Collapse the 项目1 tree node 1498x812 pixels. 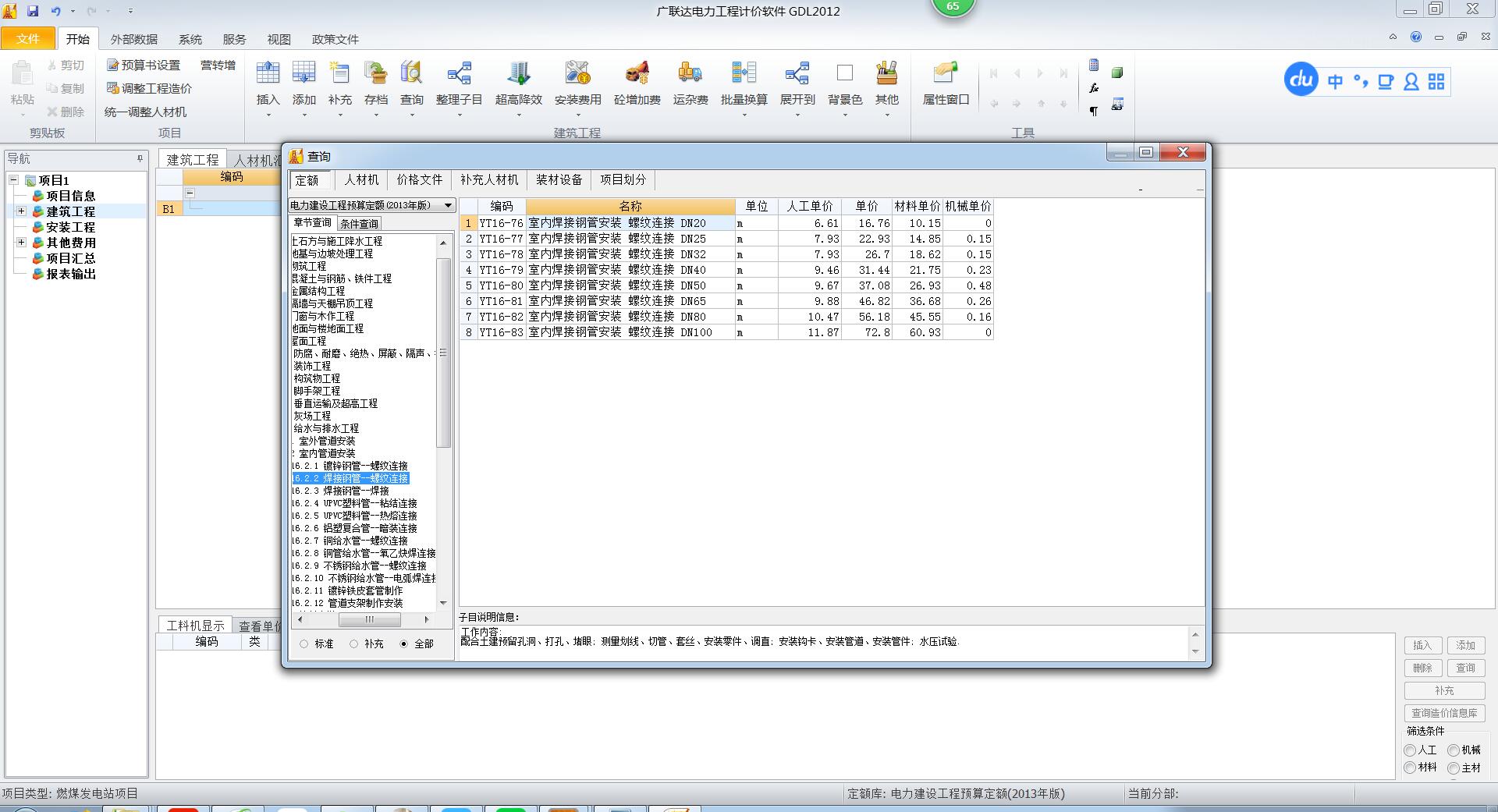pos(14,180)
